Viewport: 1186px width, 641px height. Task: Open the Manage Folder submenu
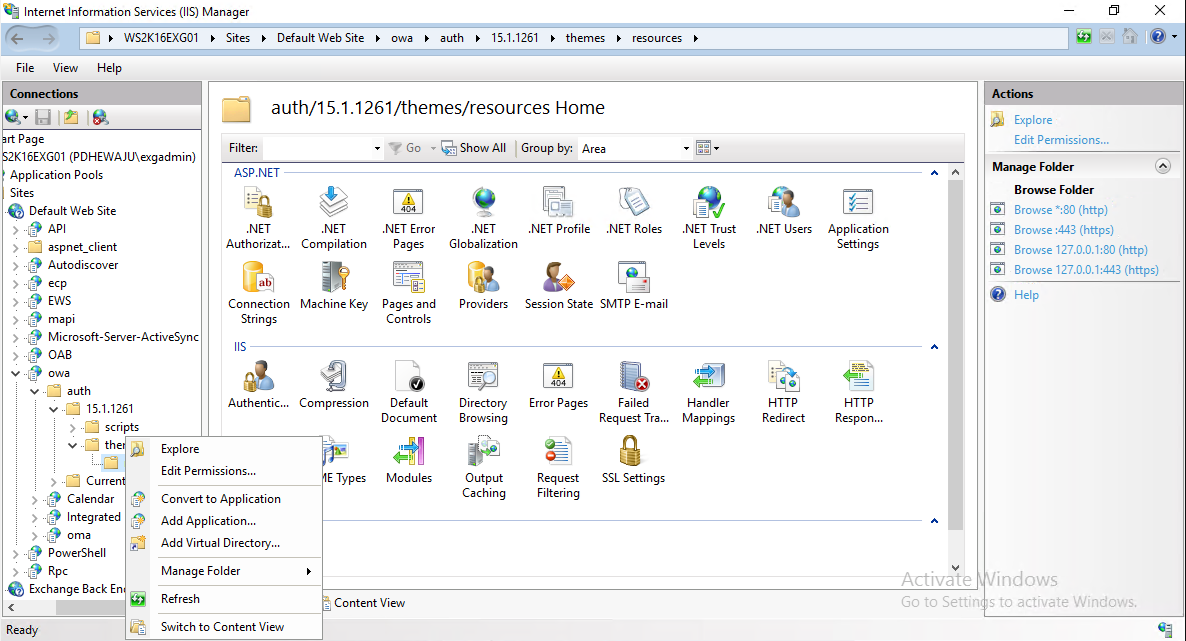point(224,571)
